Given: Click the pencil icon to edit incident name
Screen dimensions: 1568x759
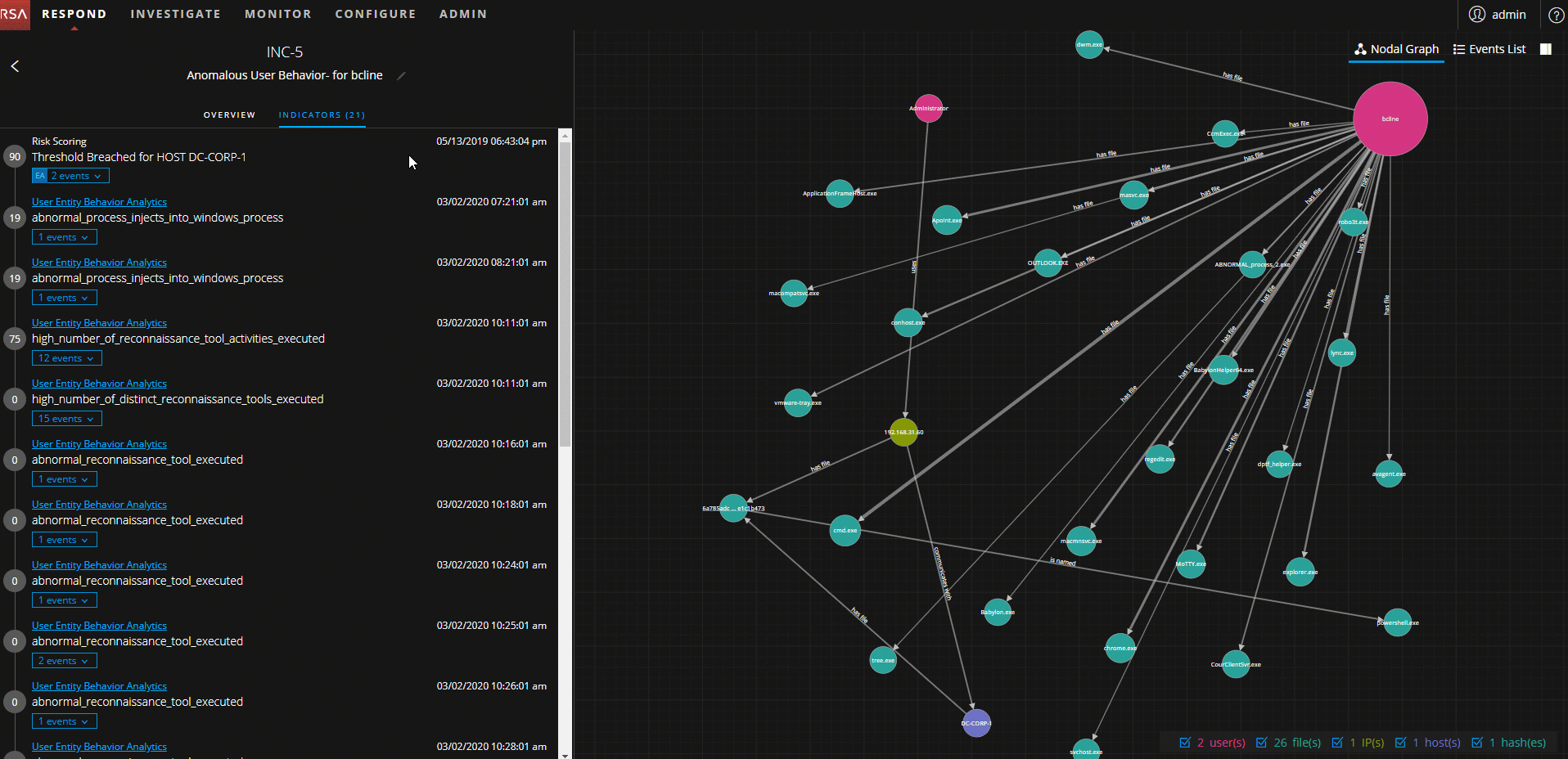Looking at the screenshot, I should click(x=401, y=76).
